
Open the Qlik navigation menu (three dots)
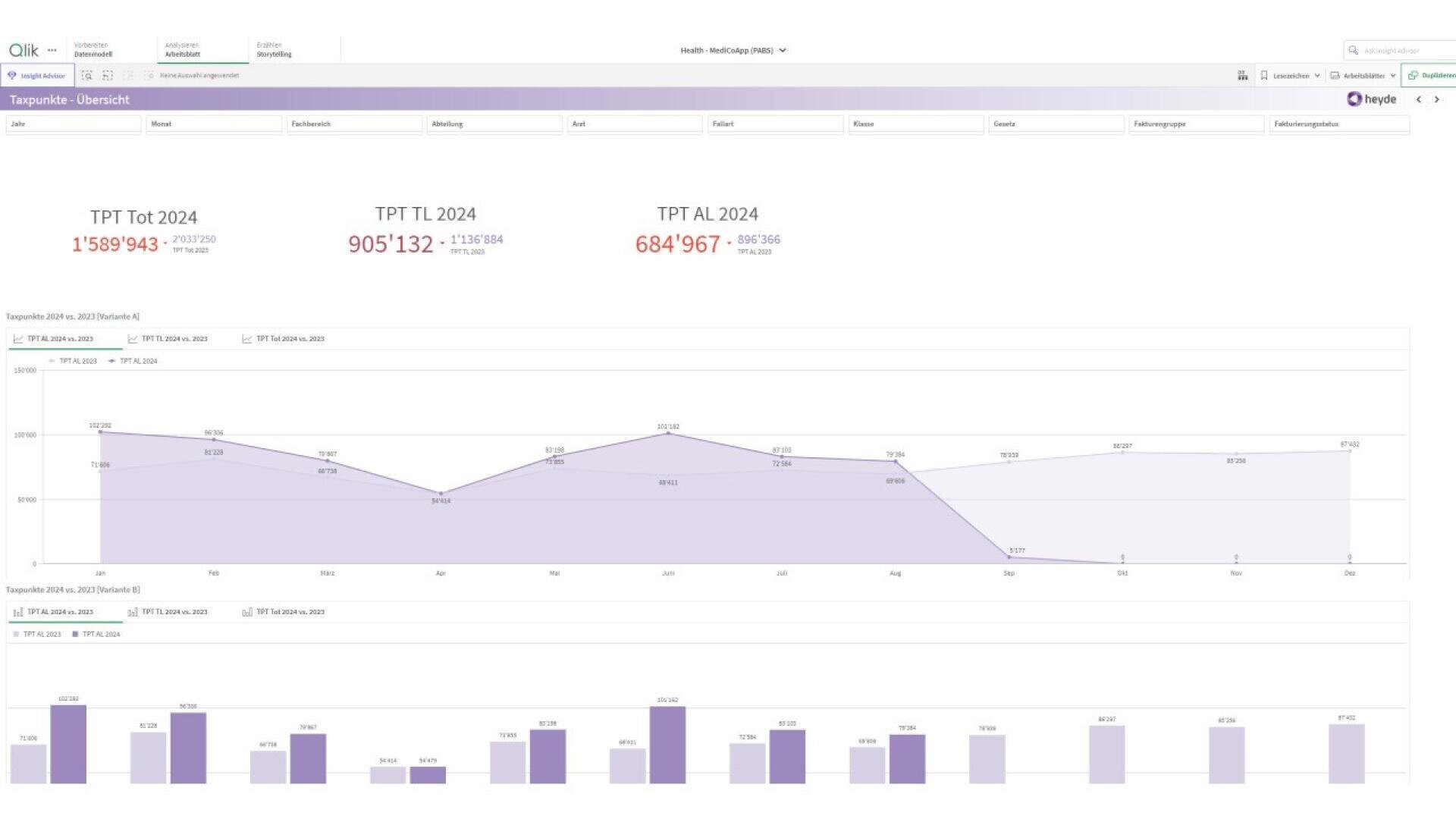click(52, 50)
